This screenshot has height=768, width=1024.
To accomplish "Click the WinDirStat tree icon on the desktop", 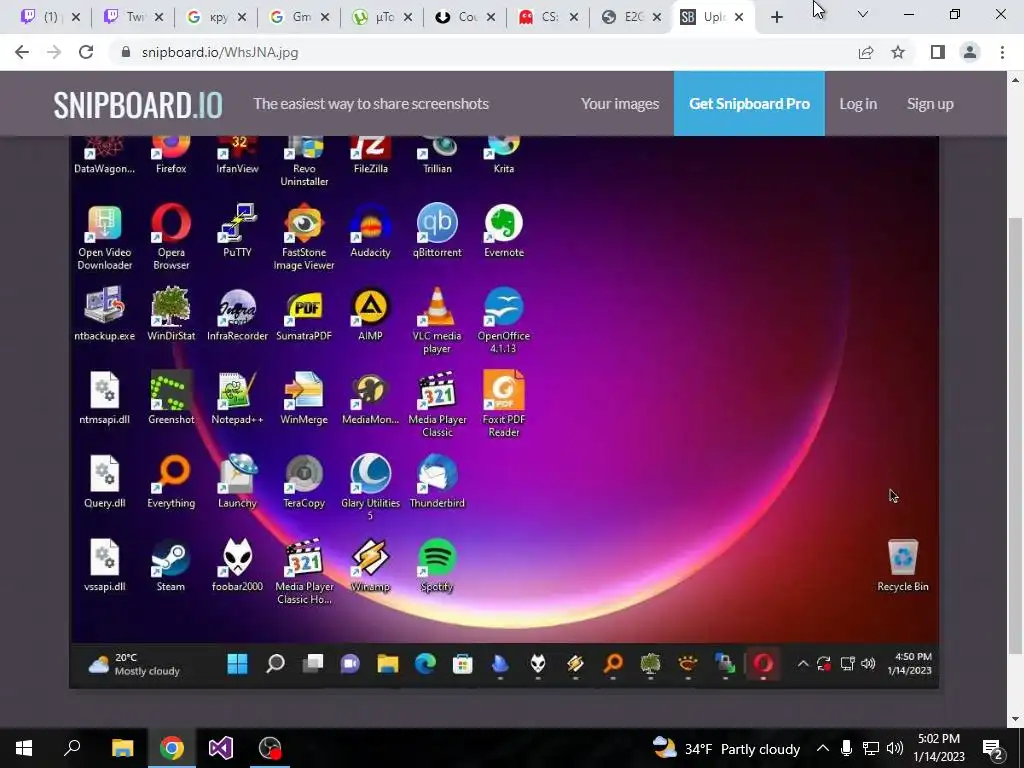I will [171, 314].
